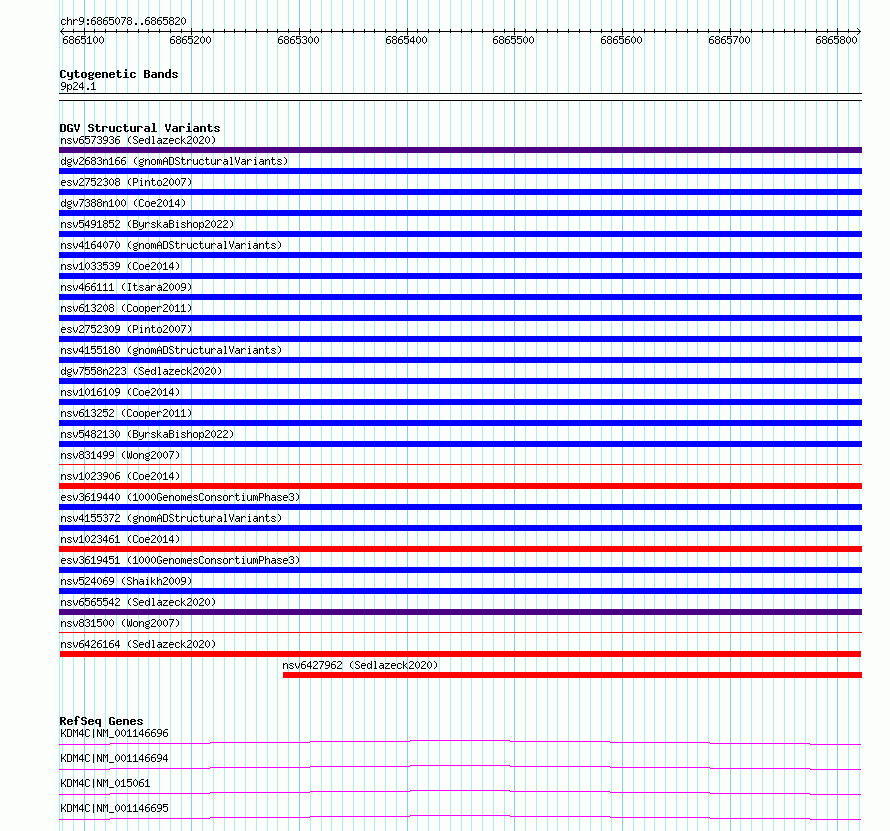This screenshot has width=890, height=831.
Task: Click ruler position 6865200
Action: click(190, 40)
